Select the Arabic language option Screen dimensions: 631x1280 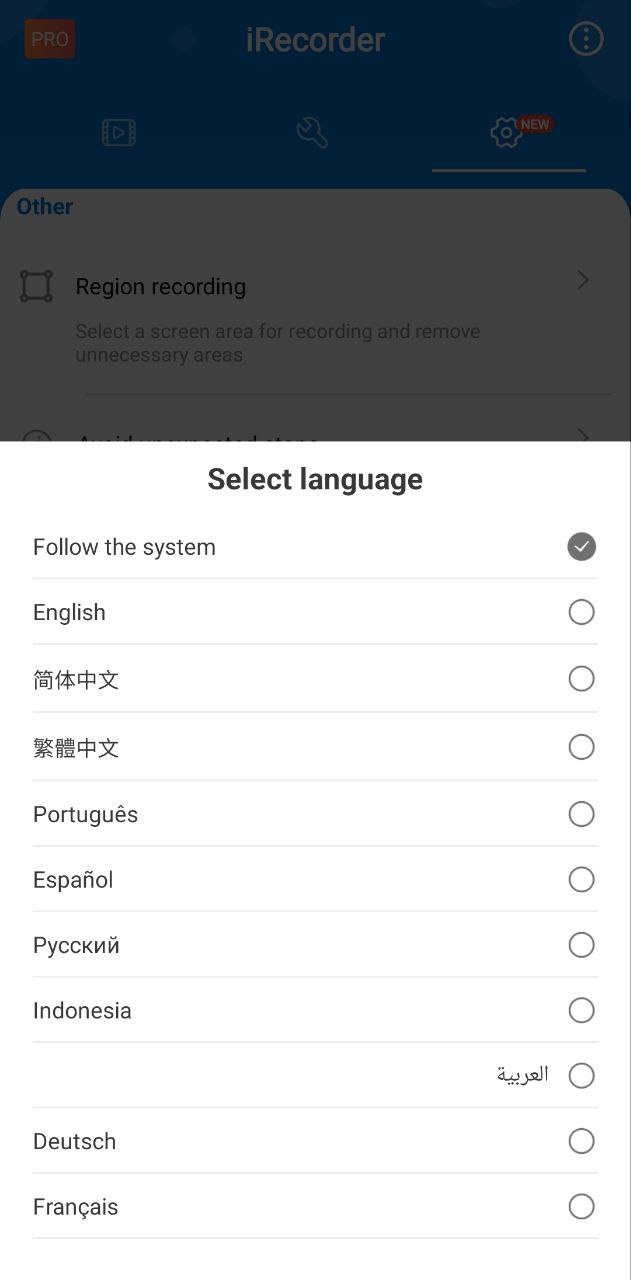coord(315,1075)
